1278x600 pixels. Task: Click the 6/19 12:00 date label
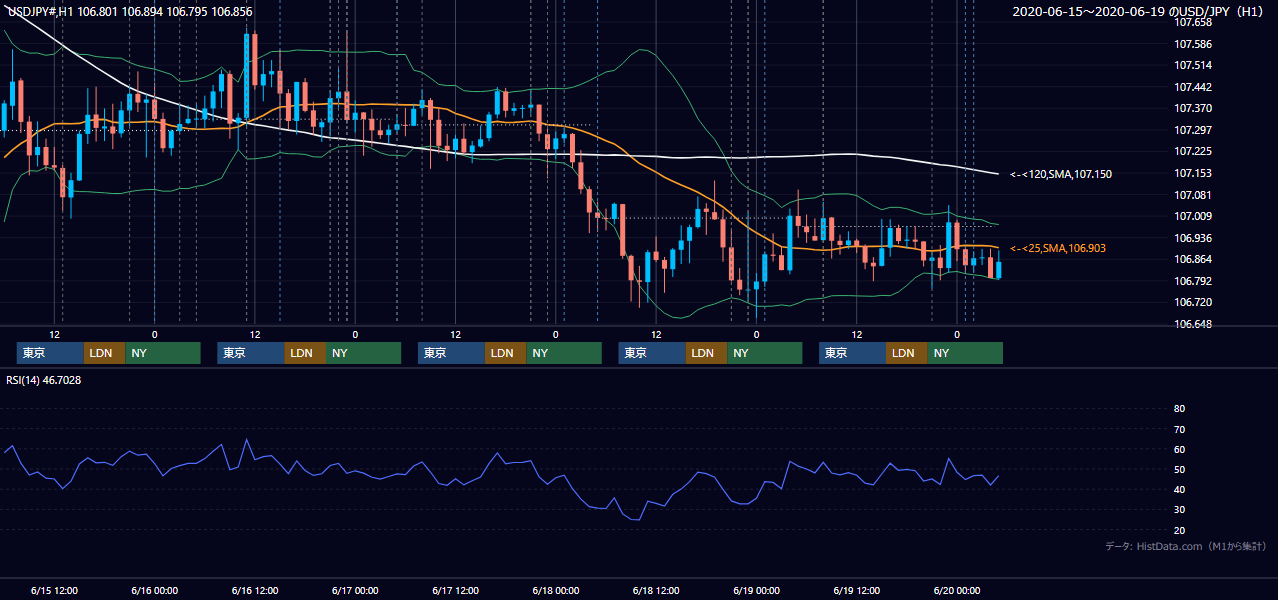tap(856, 590)
